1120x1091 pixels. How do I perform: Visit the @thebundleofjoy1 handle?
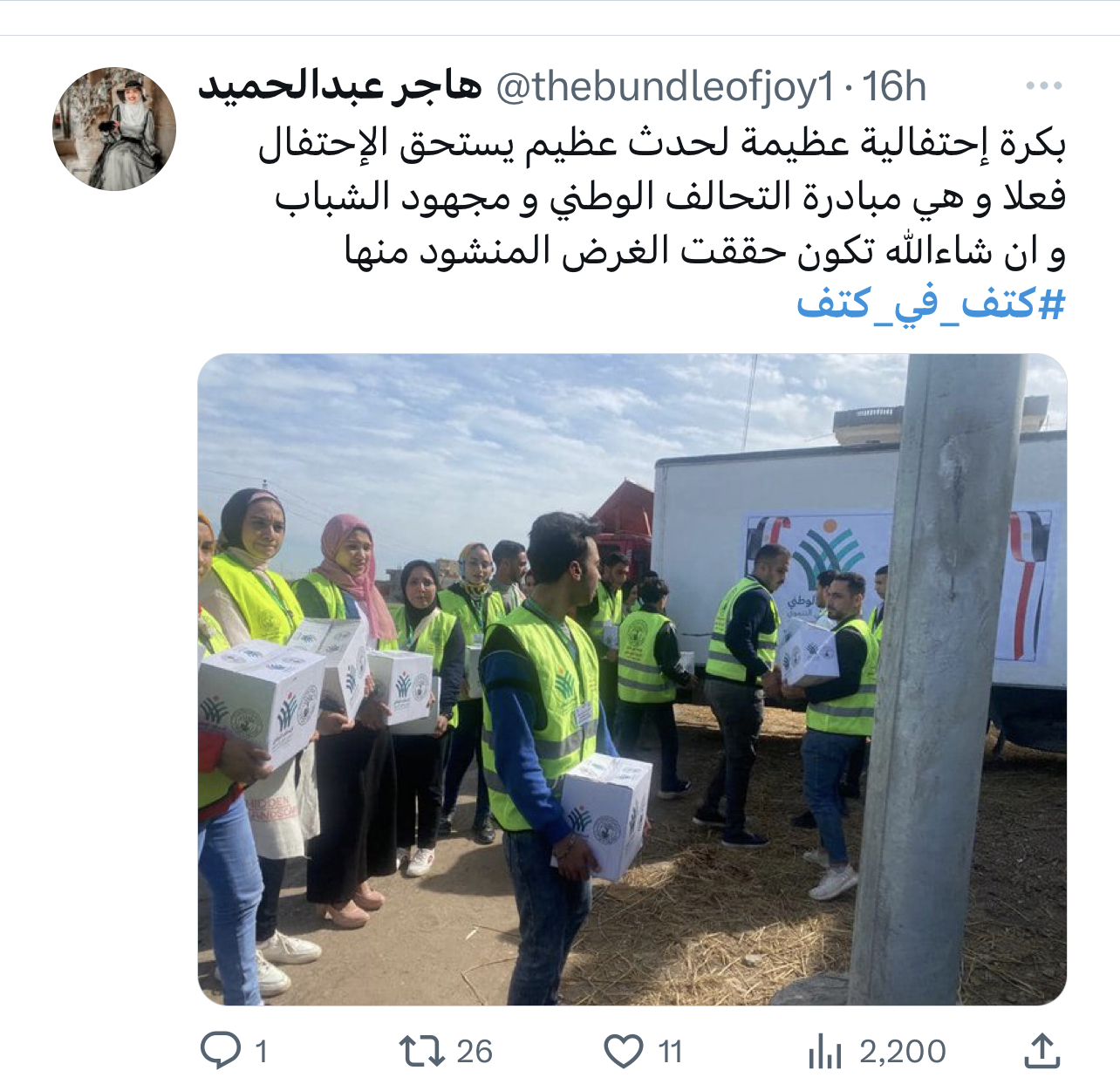coord(666,87)
